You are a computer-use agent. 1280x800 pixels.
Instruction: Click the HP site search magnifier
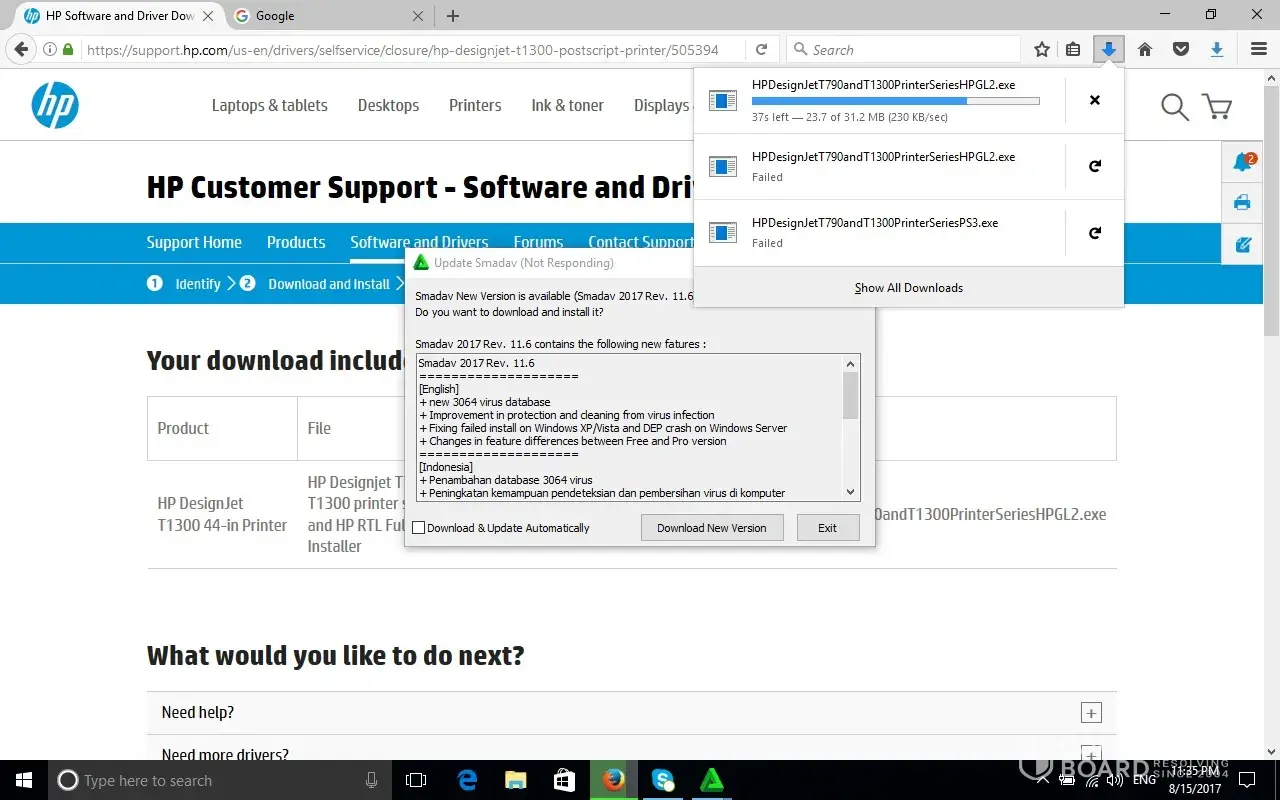coord(1175,106)
